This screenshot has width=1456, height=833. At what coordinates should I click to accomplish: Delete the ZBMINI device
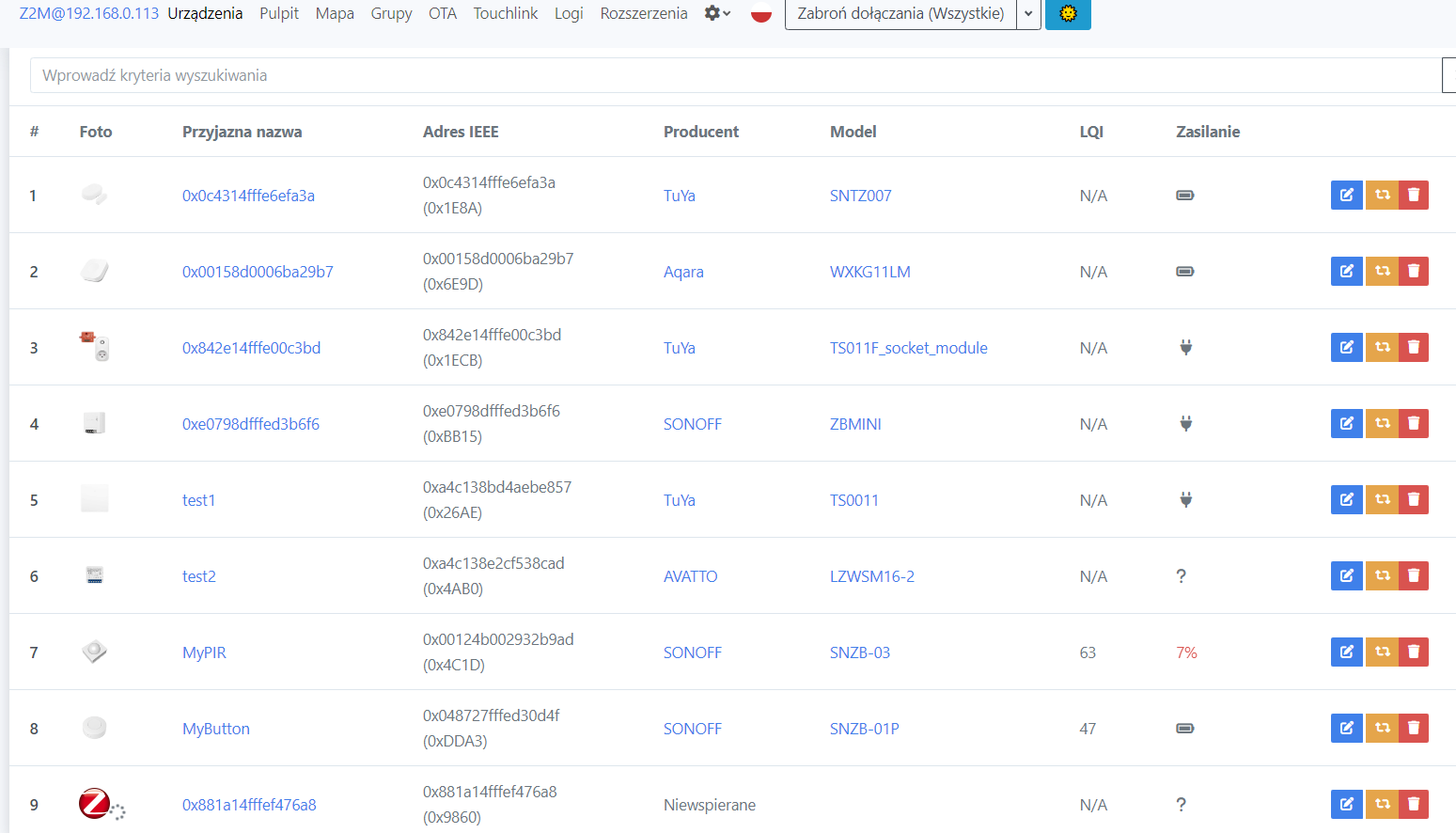[1414, 423]
